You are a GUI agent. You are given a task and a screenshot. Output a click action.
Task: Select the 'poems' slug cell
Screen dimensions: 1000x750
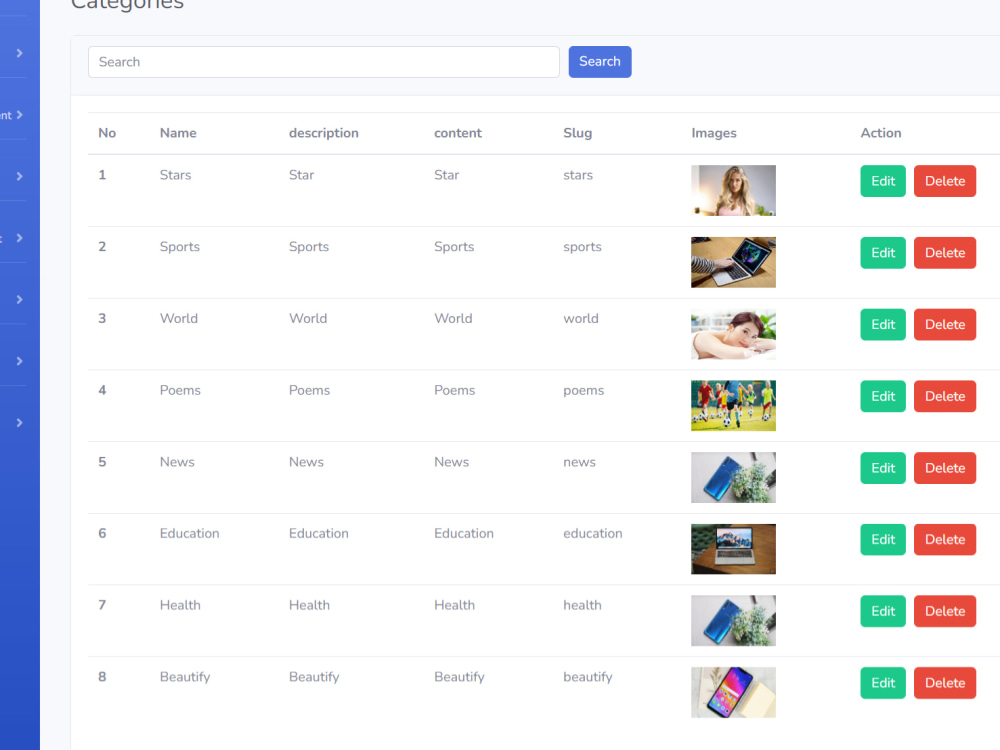pos(584,390)
